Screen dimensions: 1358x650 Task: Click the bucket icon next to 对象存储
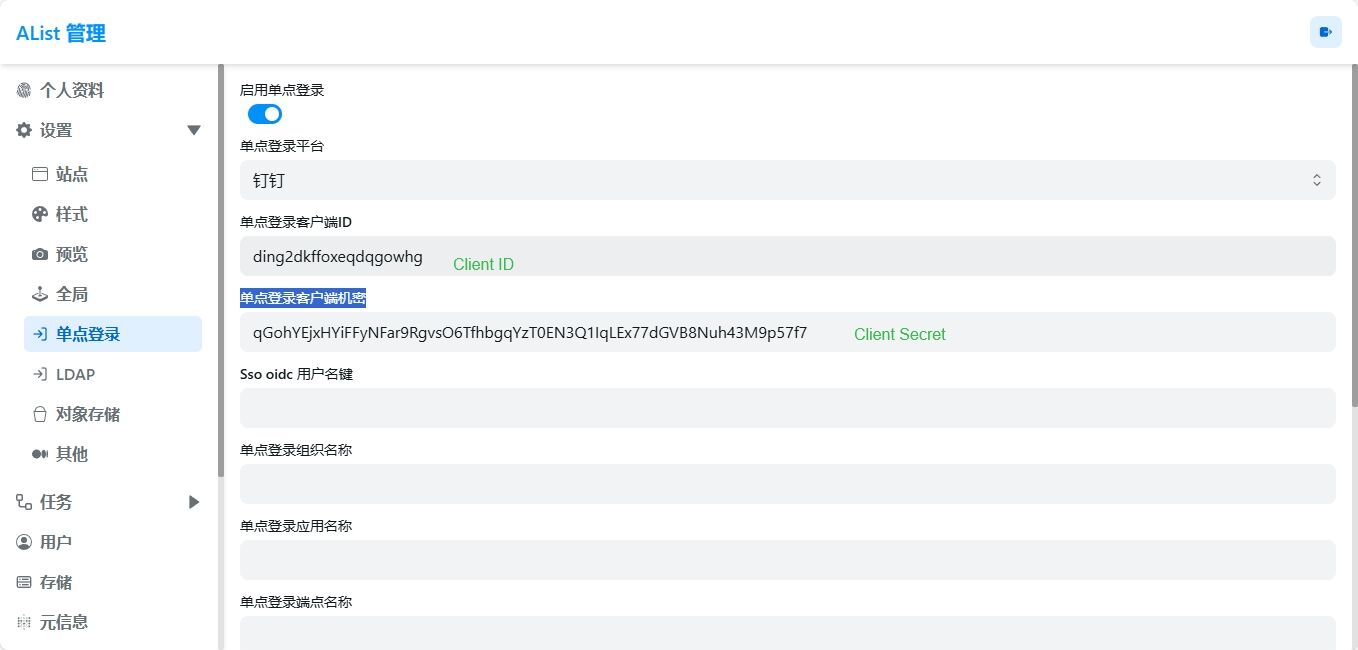40,415
